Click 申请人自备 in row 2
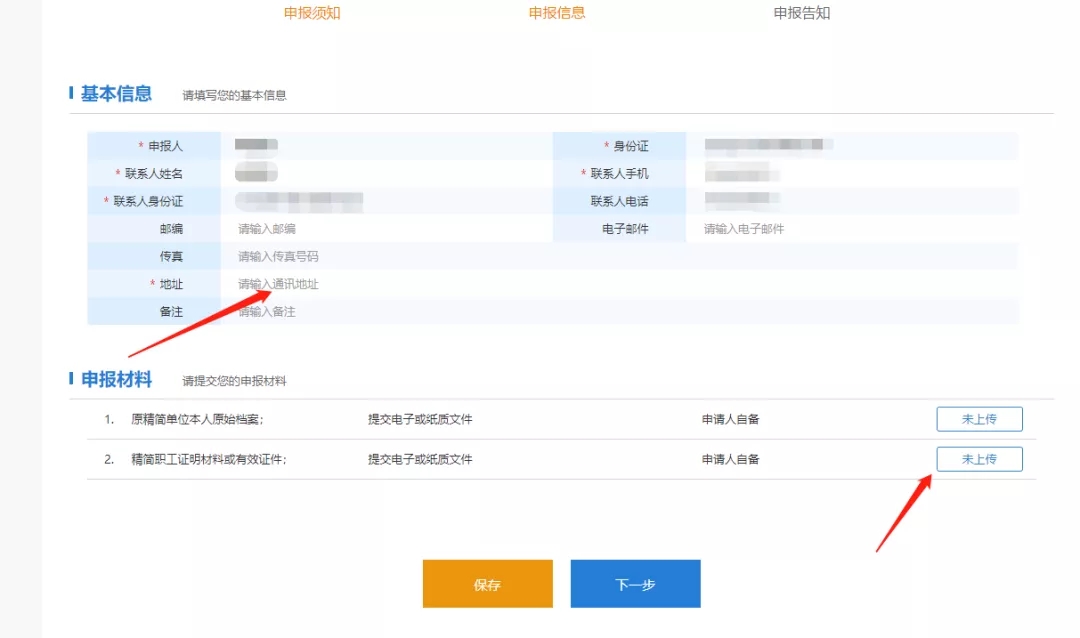 [730, 459]
